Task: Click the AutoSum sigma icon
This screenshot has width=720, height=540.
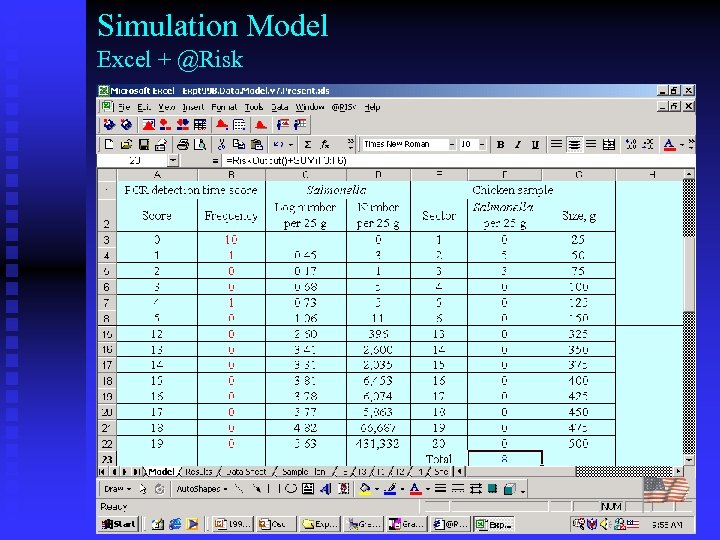Action: click(308, 145)
